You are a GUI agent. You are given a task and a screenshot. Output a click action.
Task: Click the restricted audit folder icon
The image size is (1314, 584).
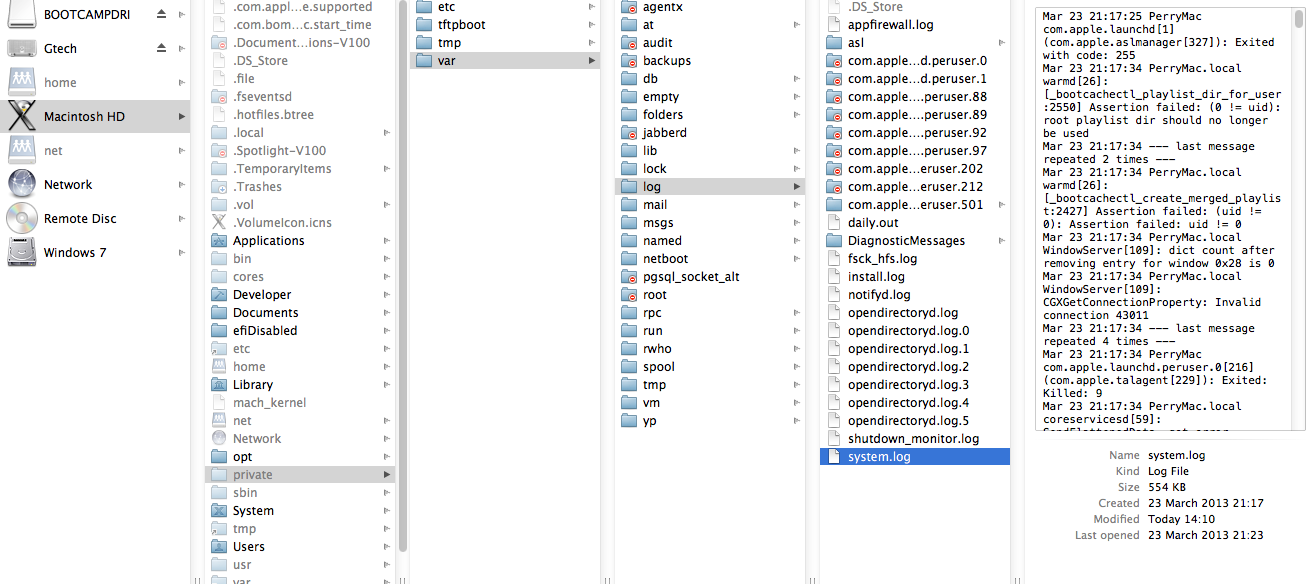coord(629,42)
